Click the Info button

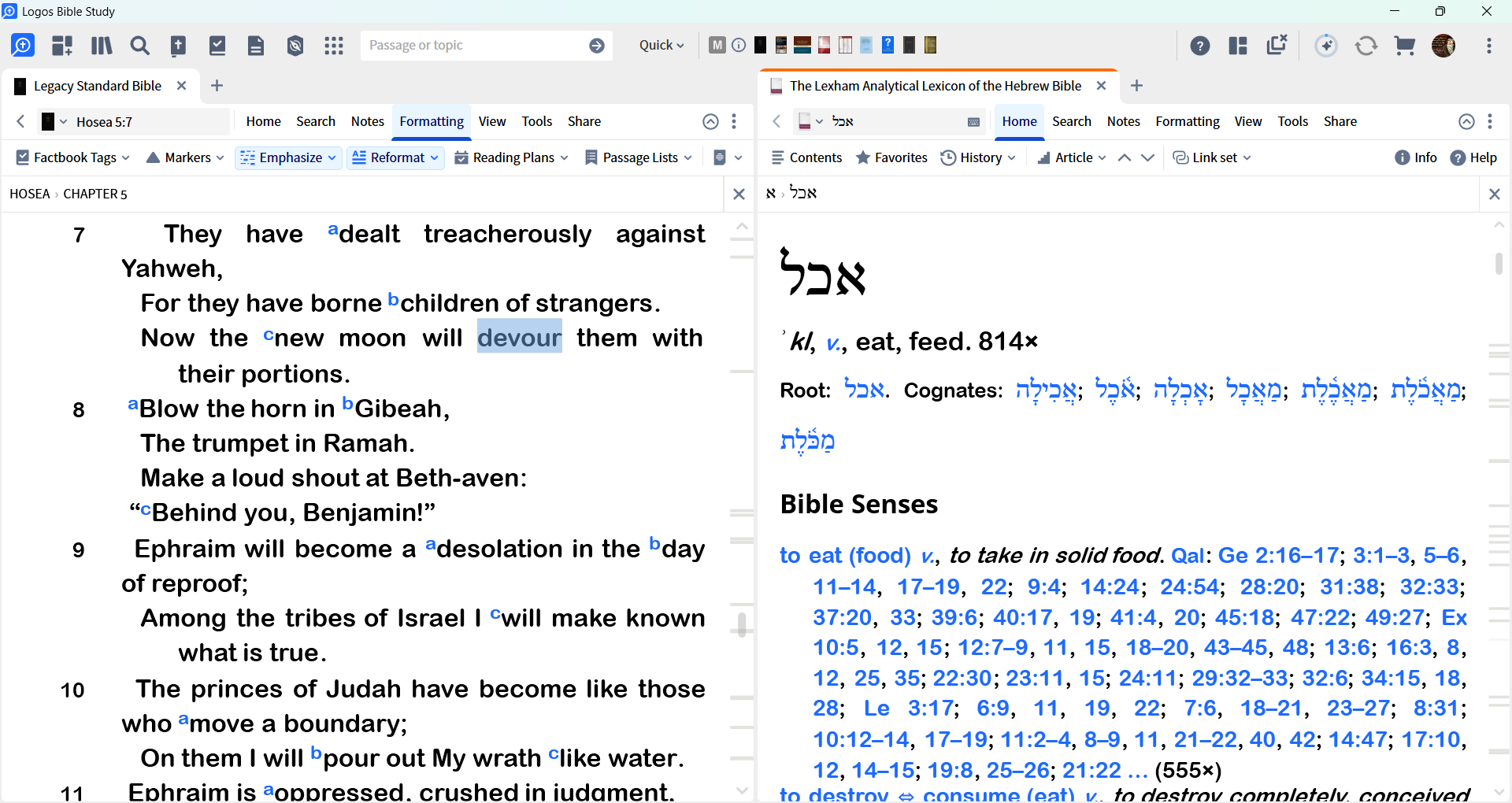point(1415,157)
